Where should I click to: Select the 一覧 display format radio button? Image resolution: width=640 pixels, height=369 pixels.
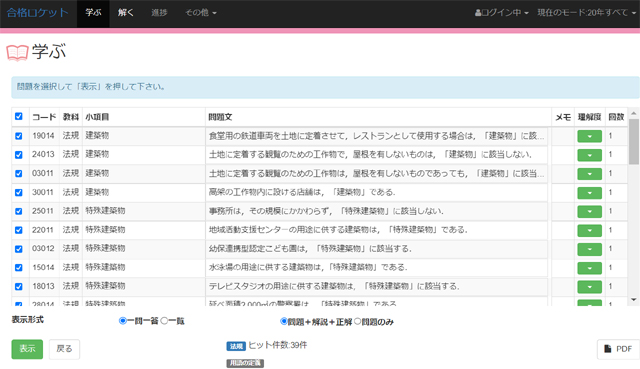(164, 321)
